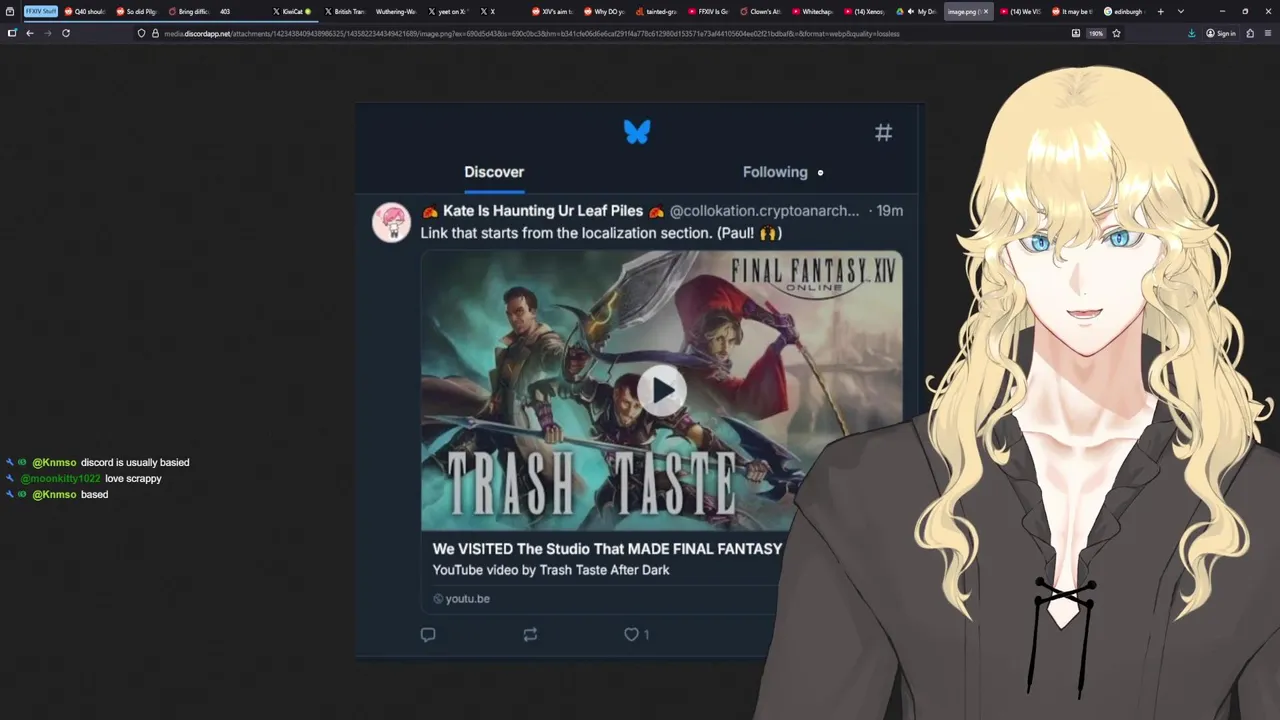Select the Following feed tab
The image size is (1280, 720).
click(775, 172)
